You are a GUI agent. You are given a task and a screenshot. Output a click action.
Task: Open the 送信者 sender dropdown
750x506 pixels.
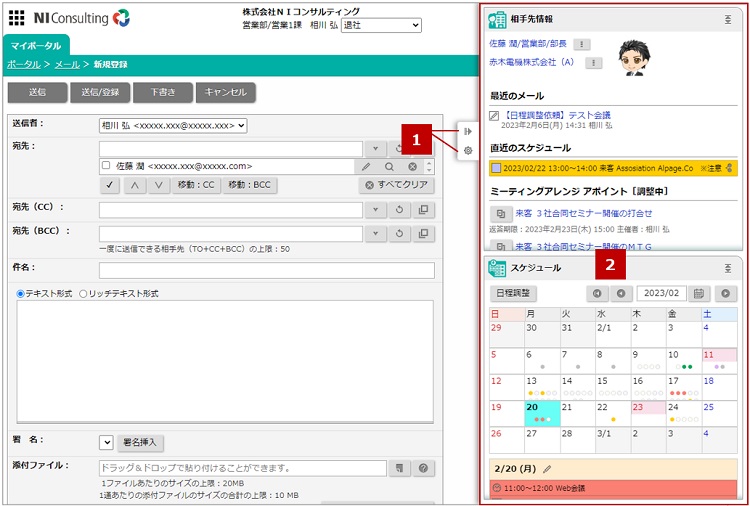(173, 126)
